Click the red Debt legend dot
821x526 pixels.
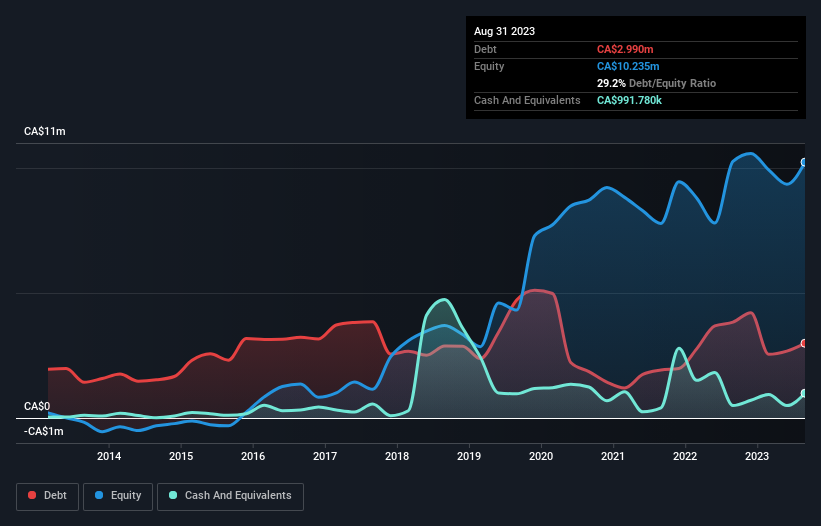[32, 495]
